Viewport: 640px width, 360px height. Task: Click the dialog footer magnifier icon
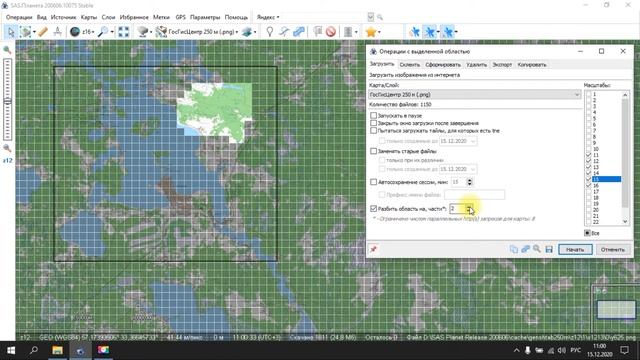pos(537,249)
